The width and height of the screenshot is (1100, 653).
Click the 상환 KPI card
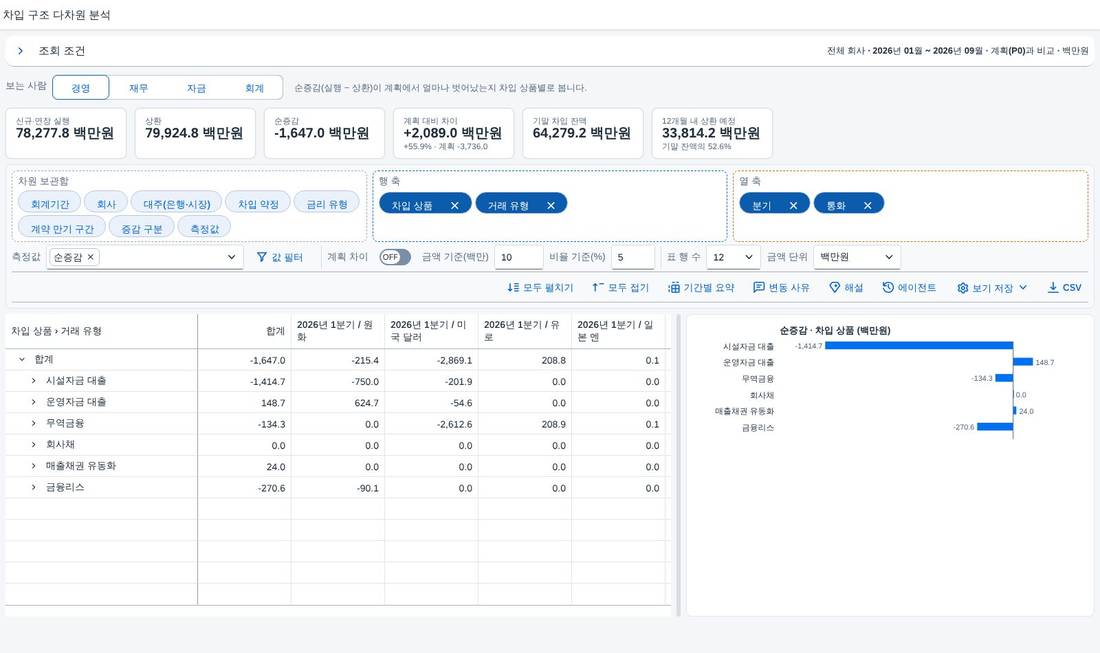point(195,133)
